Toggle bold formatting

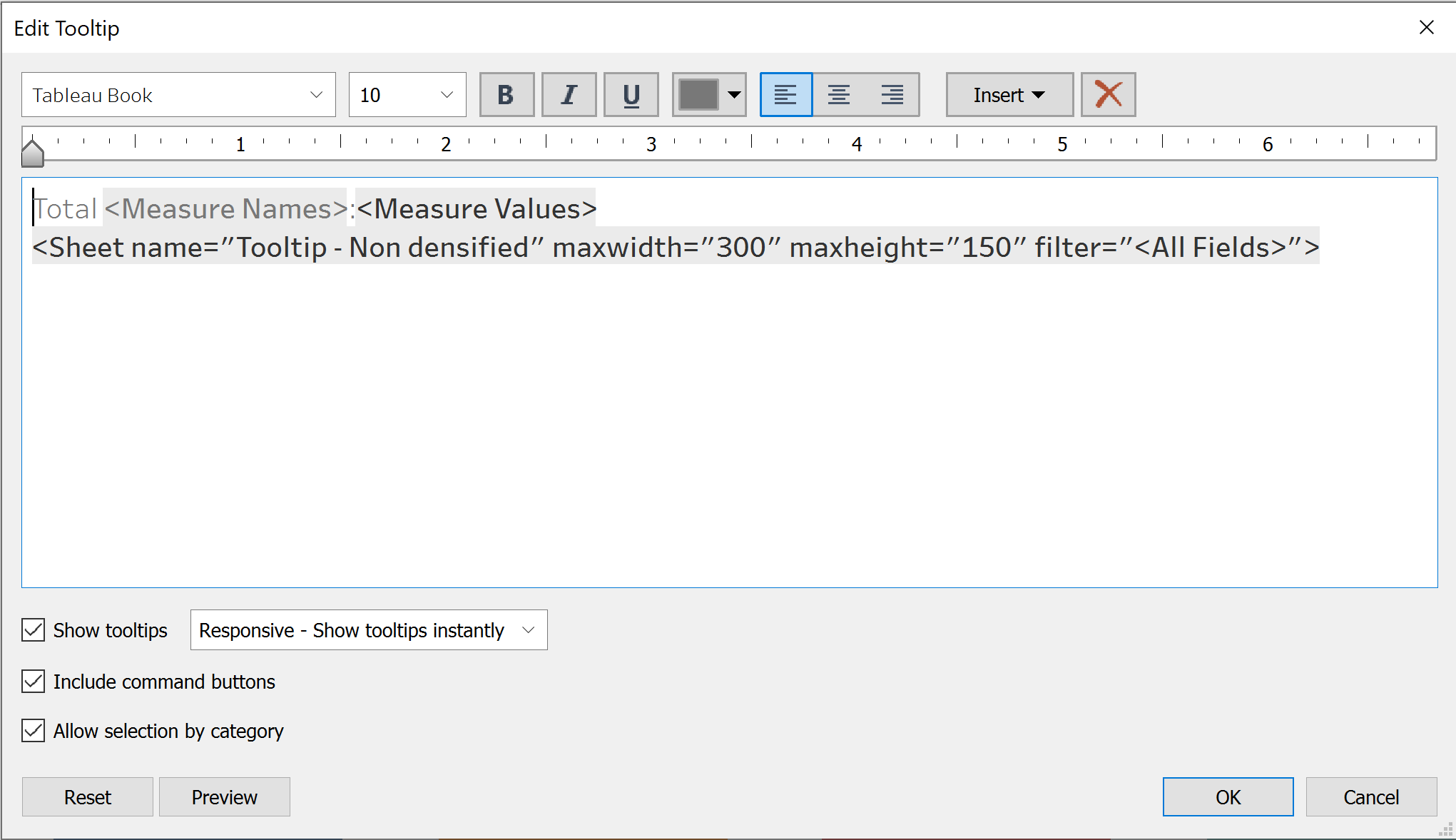[506, 95]
